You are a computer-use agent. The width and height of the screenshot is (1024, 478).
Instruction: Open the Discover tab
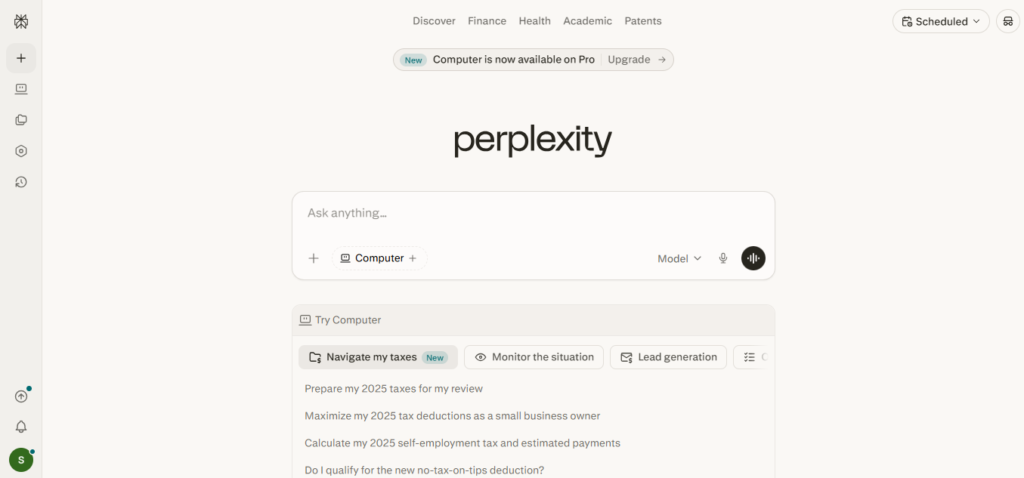point(434,21)
